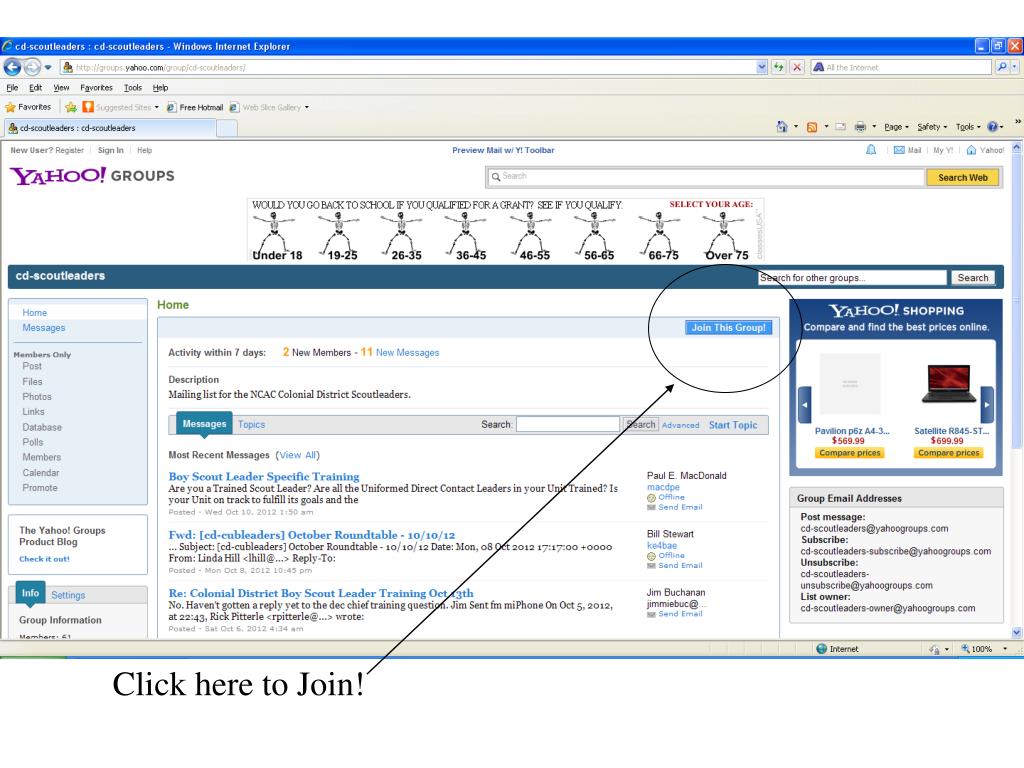The width and height of the screenshot is (1024, 768).
Task: Open the Tools command bar dropdown
Action: tap(968, 127)
